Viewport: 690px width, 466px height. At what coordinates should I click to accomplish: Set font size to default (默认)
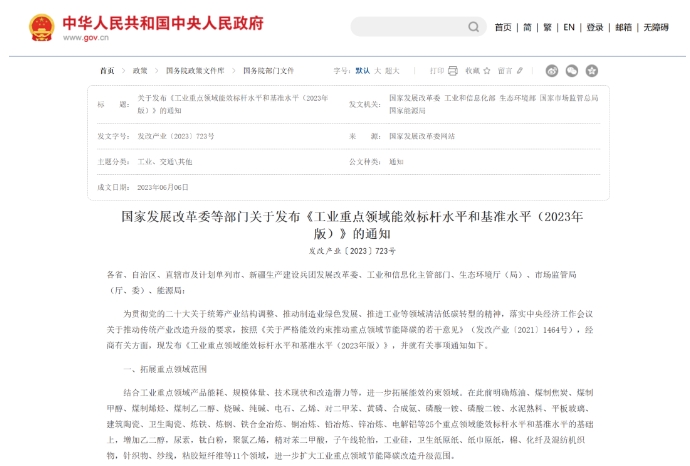[363, 71]
